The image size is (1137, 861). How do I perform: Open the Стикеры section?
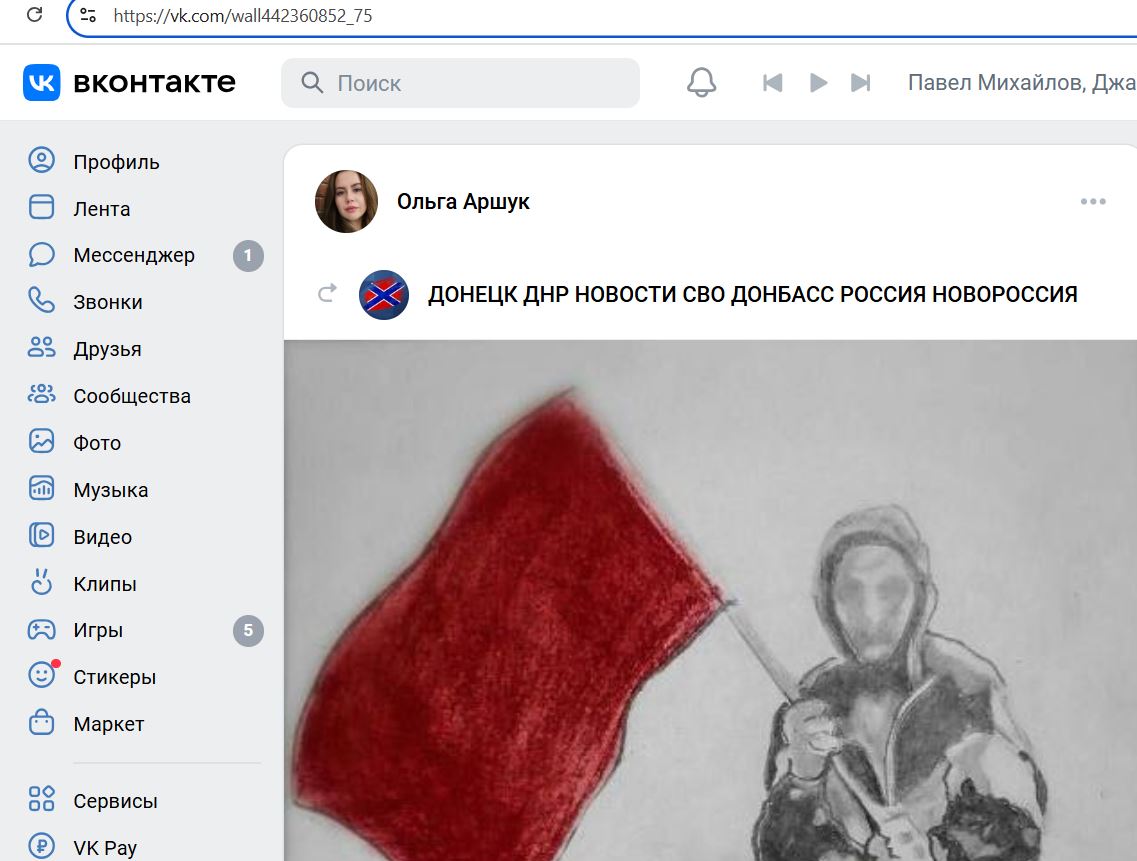(115, 677)
